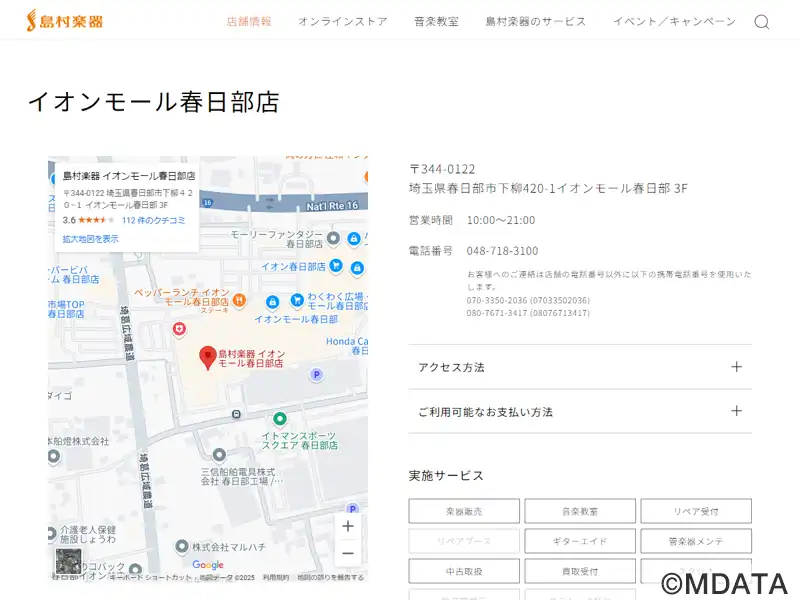Viewport: 800px width, 600px height.
Task: Open 店舗情報 menu item
Action: click(249, 21)
